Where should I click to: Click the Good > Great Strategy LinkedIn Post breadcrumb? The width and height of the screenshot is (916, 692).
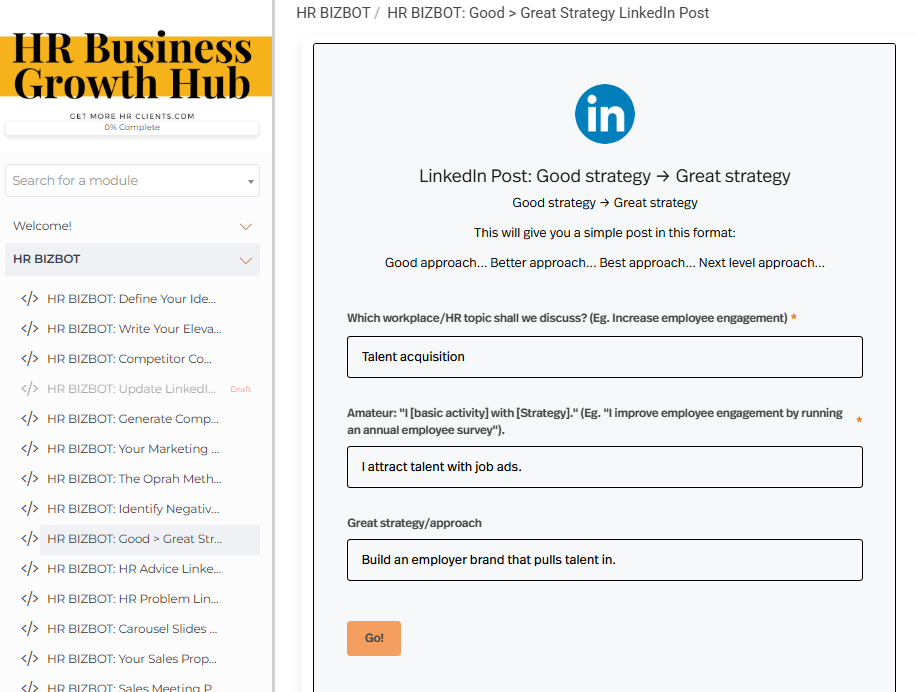coord(548,13)
